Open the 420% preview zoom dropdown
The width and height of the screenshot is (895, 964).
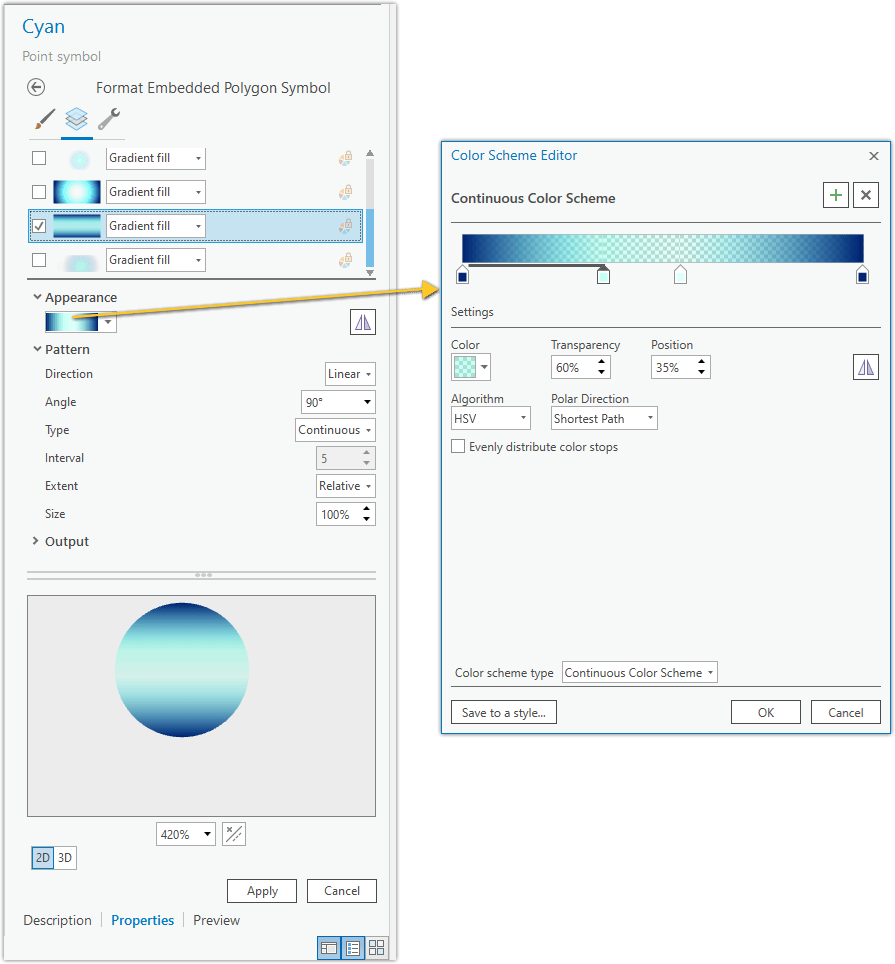186,834
